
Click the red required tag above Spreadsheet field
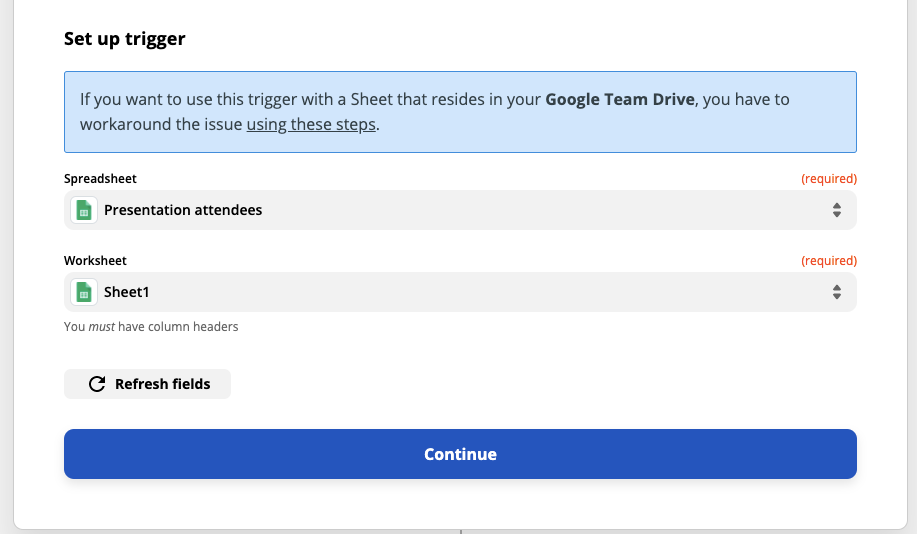828,178
